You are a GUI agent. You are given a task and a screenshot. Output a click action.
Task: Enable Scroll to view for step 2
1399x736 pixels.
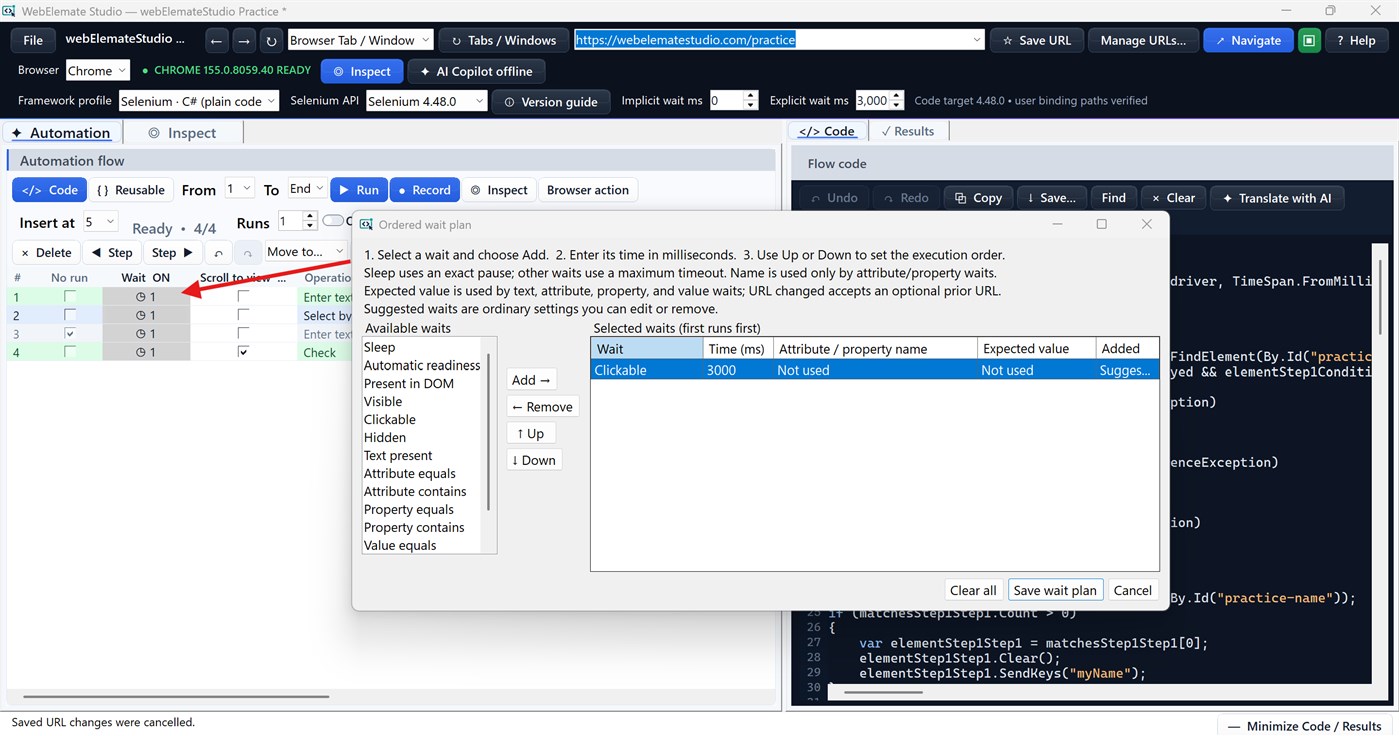coord(243,315)
